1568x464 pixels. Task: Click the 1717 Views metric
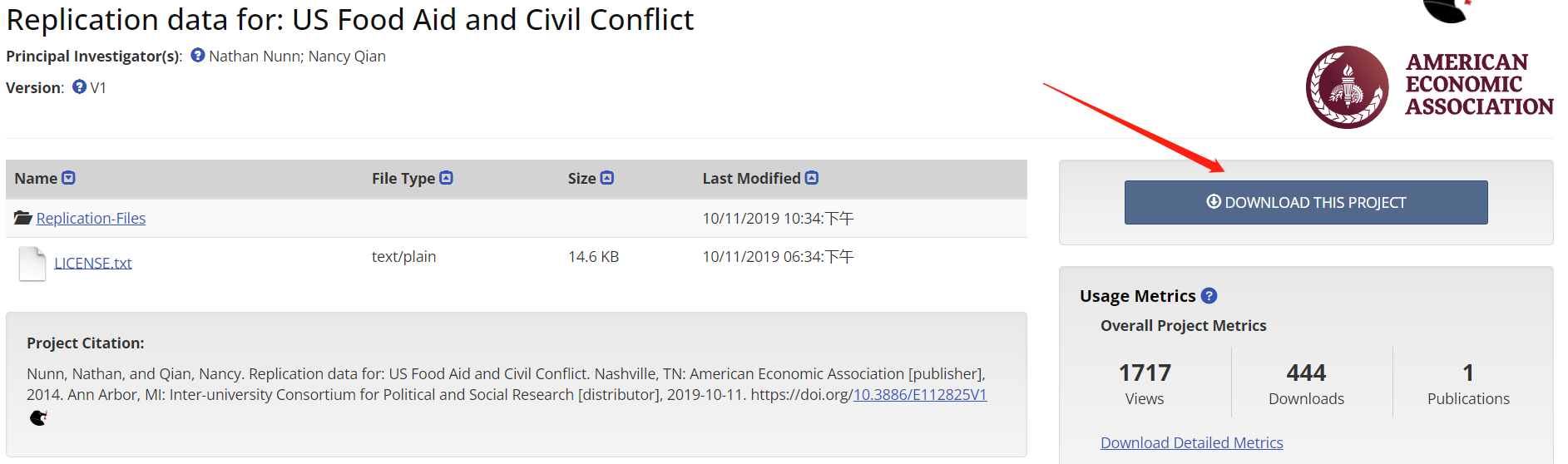[1145, 383]
